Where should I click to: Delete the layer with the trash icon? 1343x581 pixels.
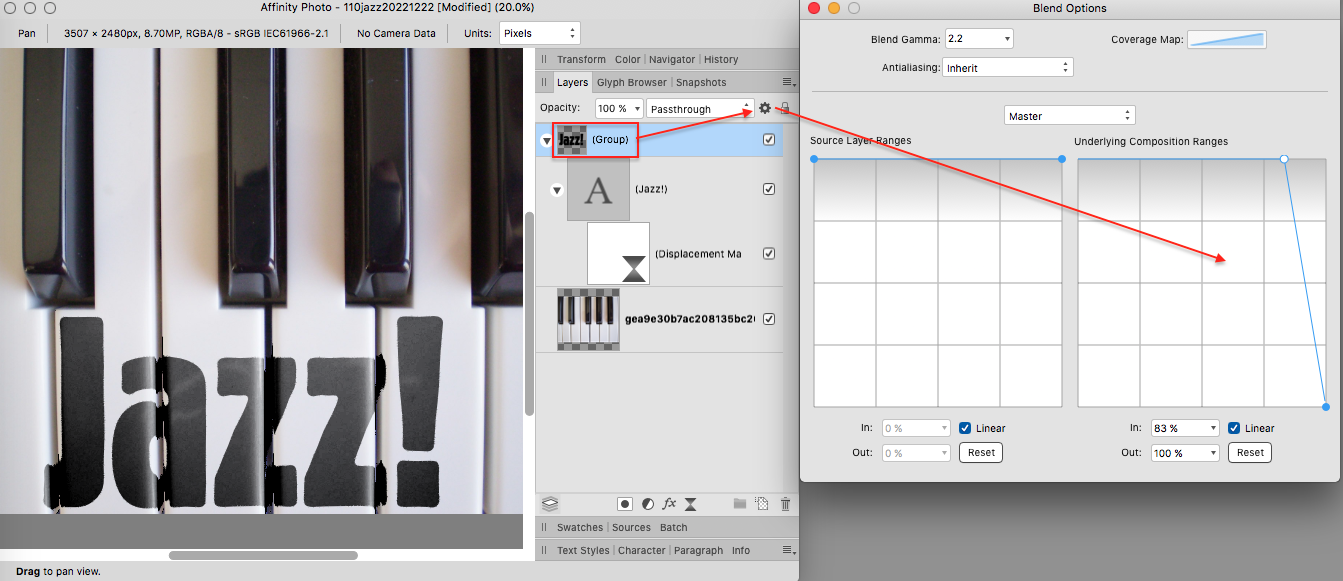pos(785,504)
